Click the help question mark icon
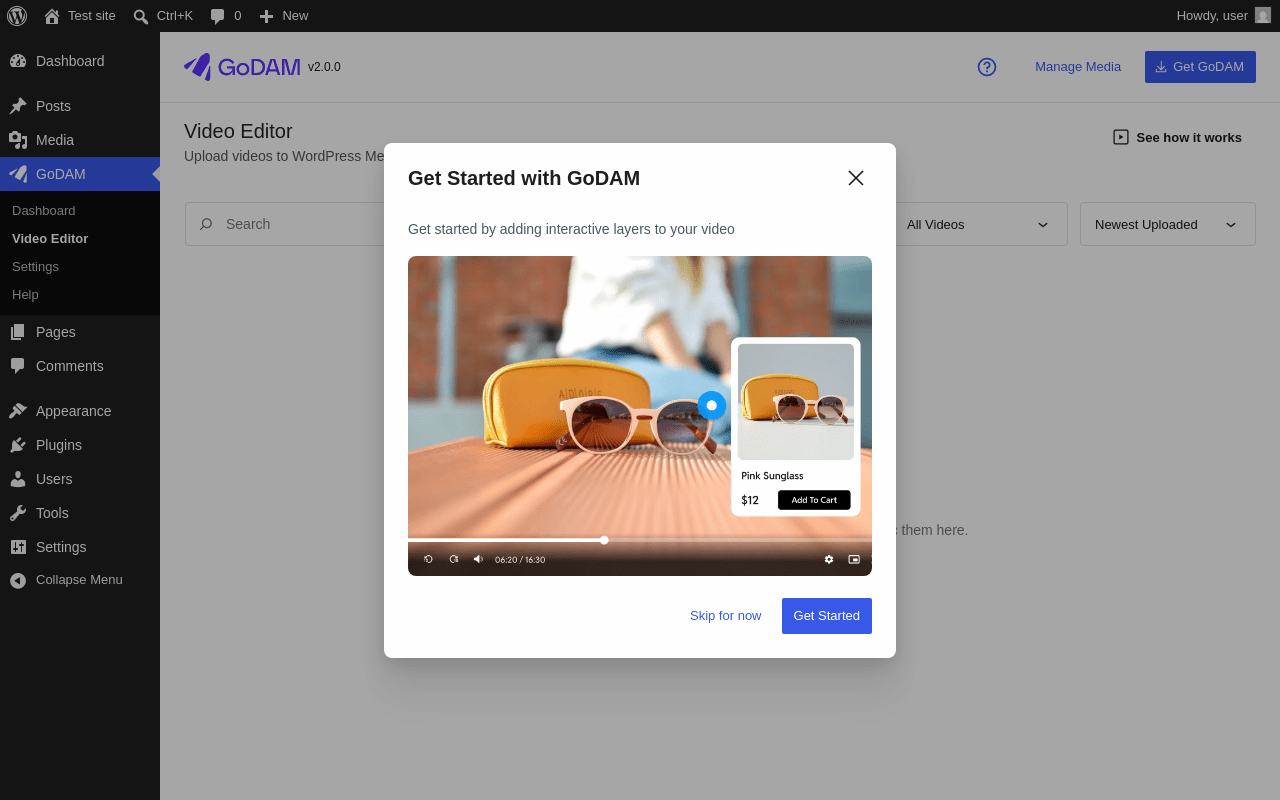Image resolution: width=1280 pixels, height=800 pixels. point(987,67)
